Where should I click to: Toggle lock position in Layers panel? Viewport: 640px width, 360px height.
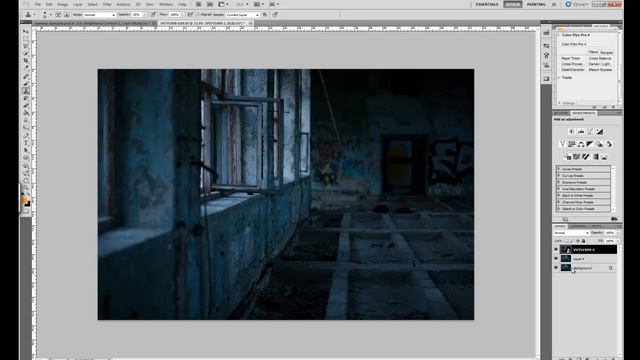[578, 241]
